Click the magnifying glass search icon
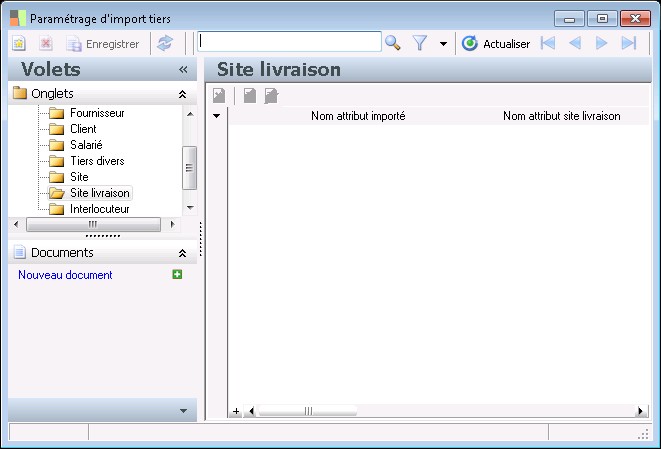Screen dimensions: 661x449 (x=392, y=43)
